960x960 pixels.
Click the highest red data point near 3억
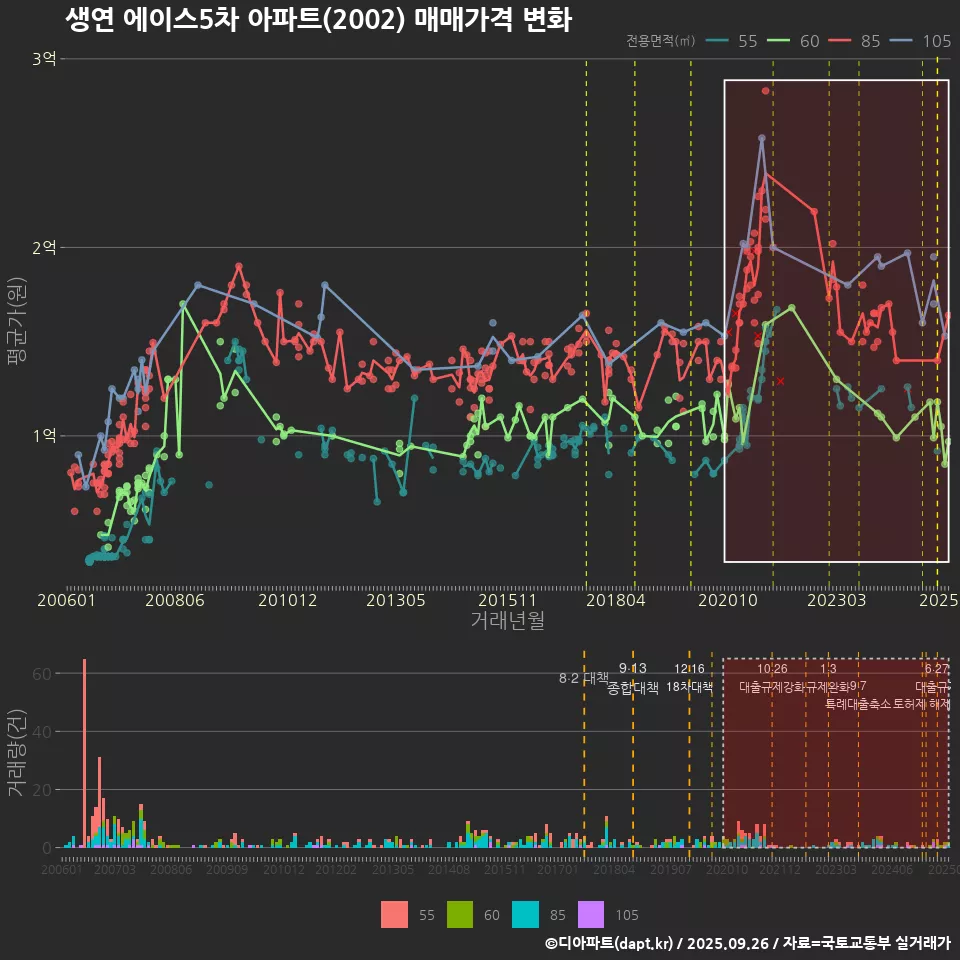[x=766, y=91]
